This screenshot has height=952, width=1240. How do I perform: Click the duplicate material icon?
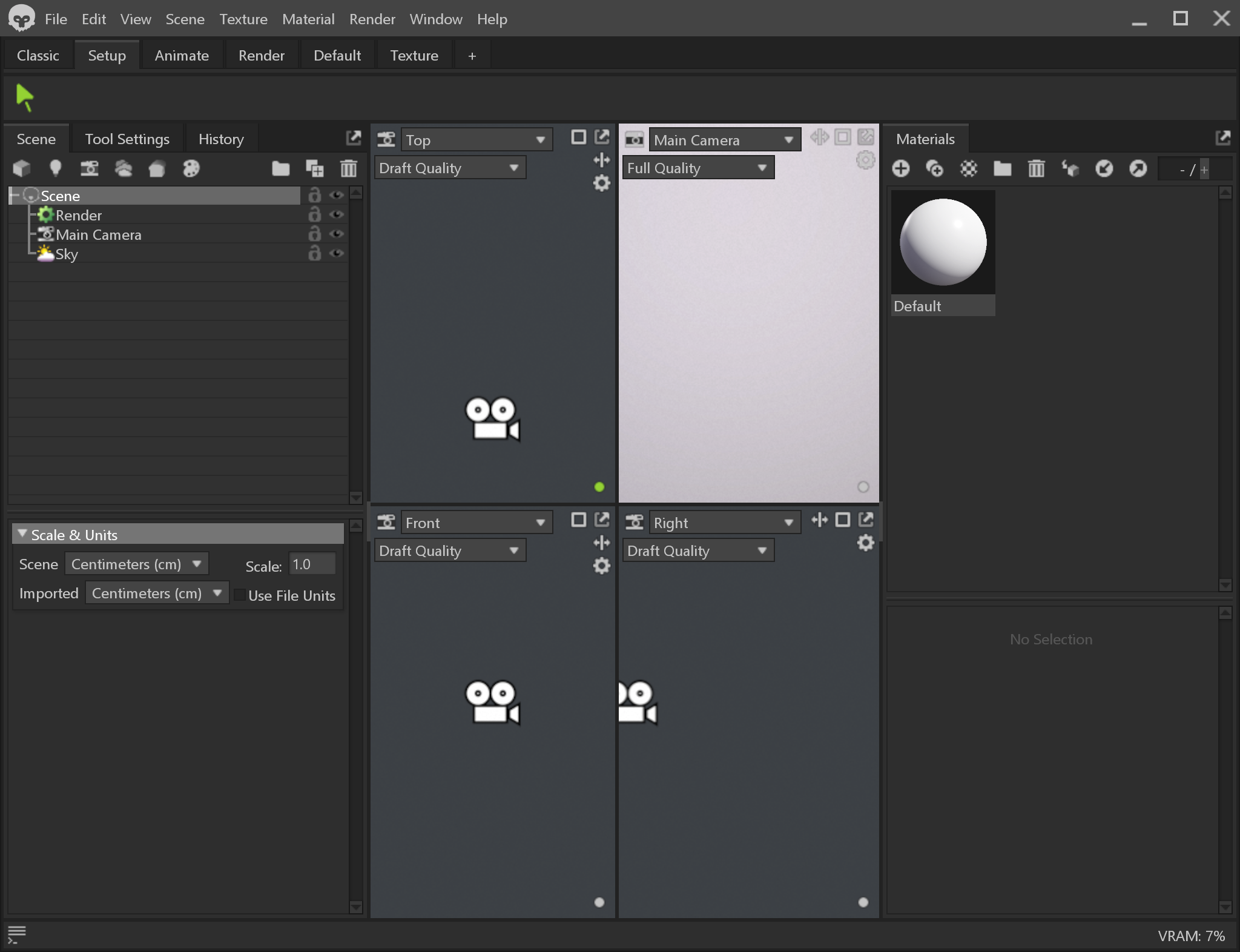pyautogui.click(x=934, y=168)
